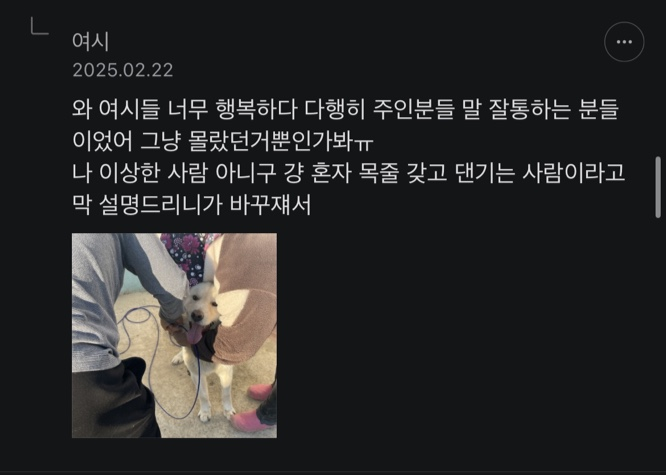This screenshot has height=475, width=666.
Task: Click the vertical scrollbar handle
Action: click(658, 187)
